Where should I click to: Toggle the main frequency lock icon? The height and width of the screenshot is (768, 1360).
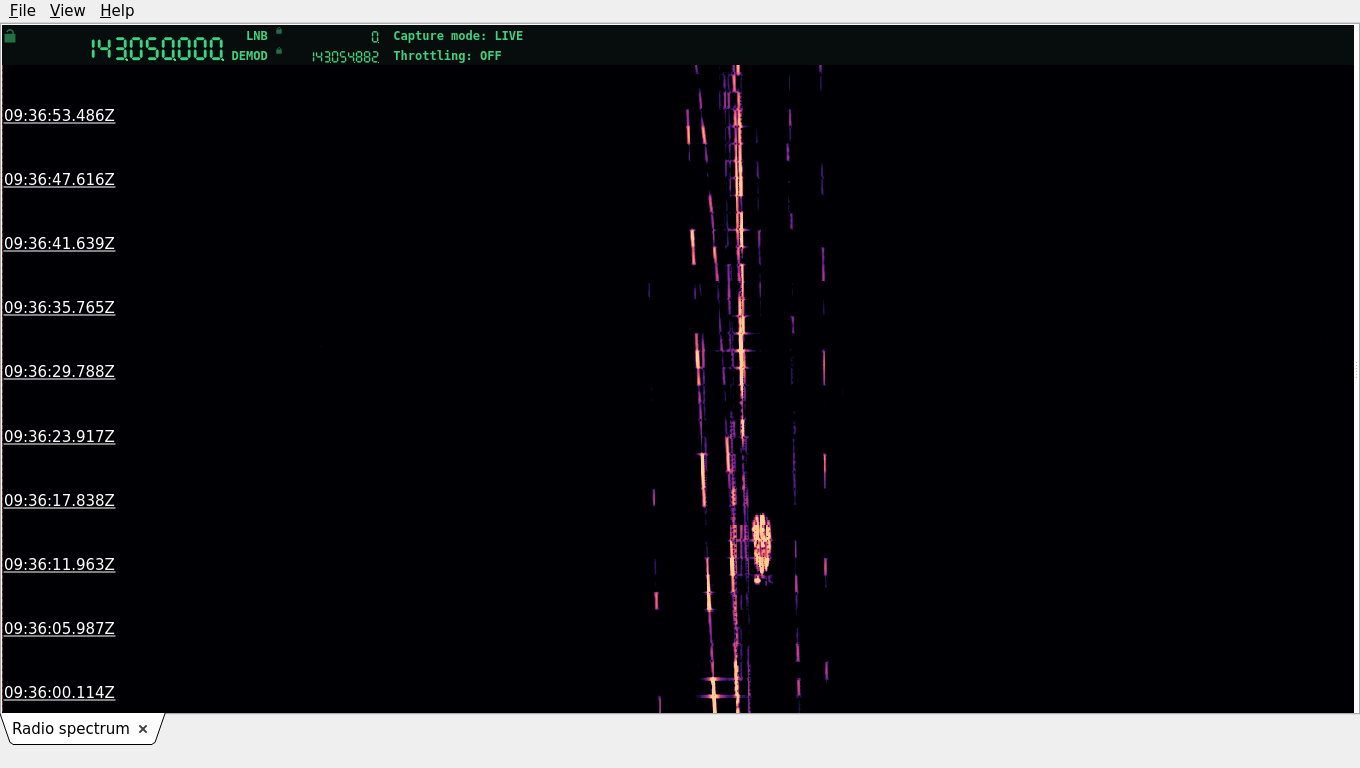[x=10, y=36]
